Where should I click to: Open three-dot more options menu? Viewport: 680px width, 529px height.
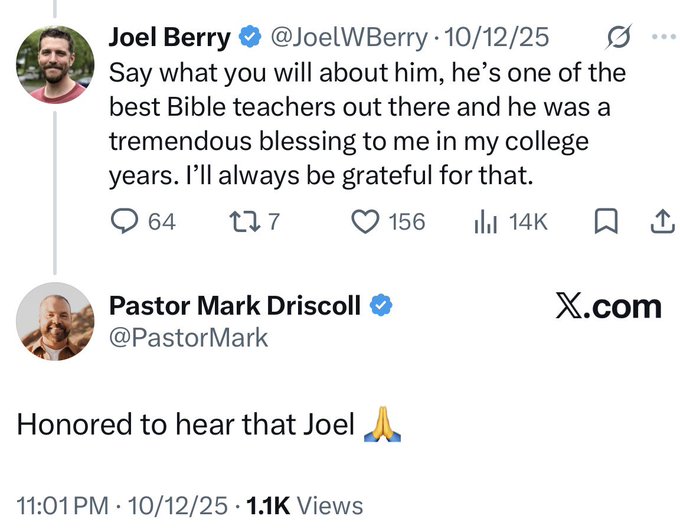[664, 37]
